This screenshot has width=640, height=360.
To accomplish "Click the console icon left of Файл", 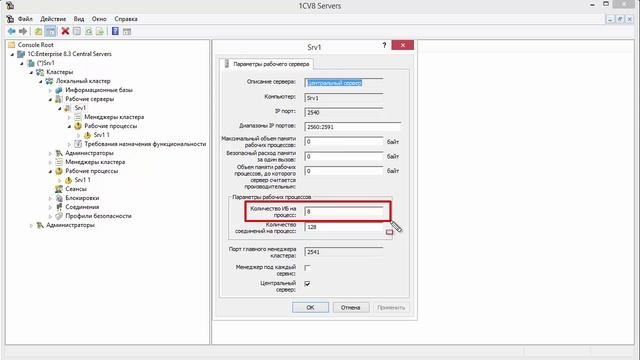I will [x=10, y=19].
